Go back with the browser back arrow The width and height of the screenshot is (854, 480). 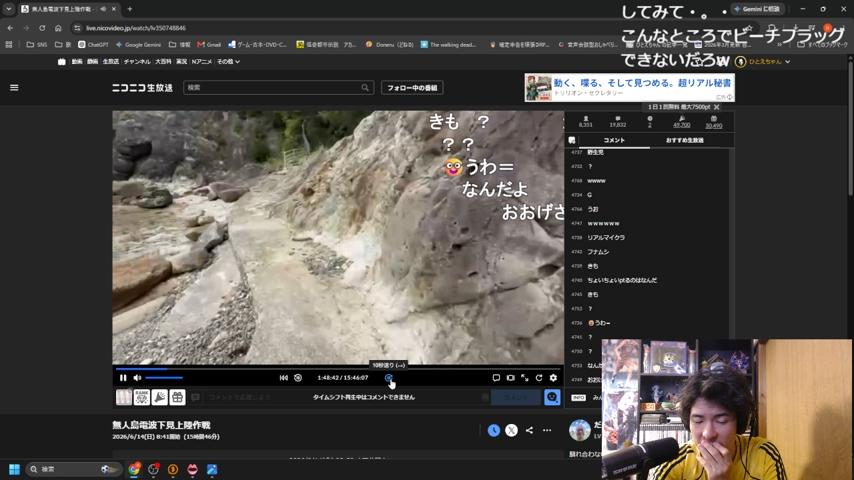(x=10, y=28)
